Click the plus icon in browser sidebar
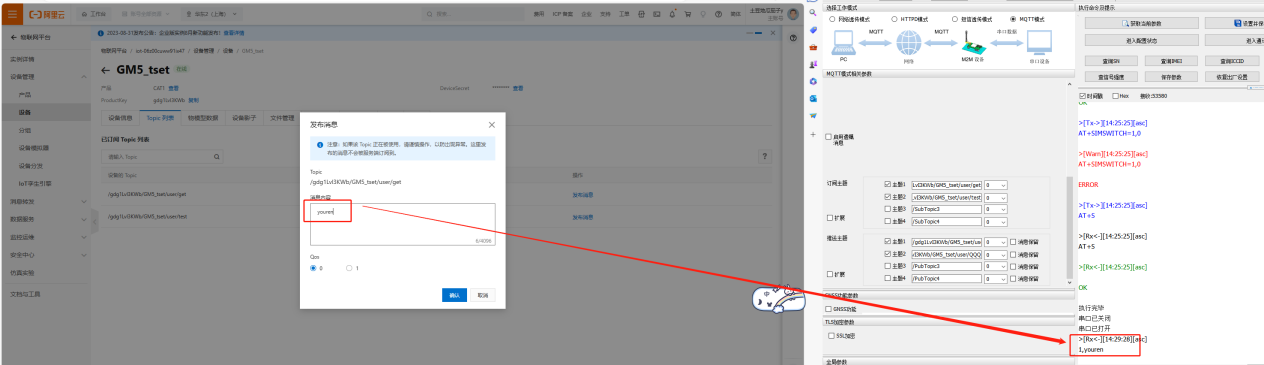 click(x=813, y=134)
